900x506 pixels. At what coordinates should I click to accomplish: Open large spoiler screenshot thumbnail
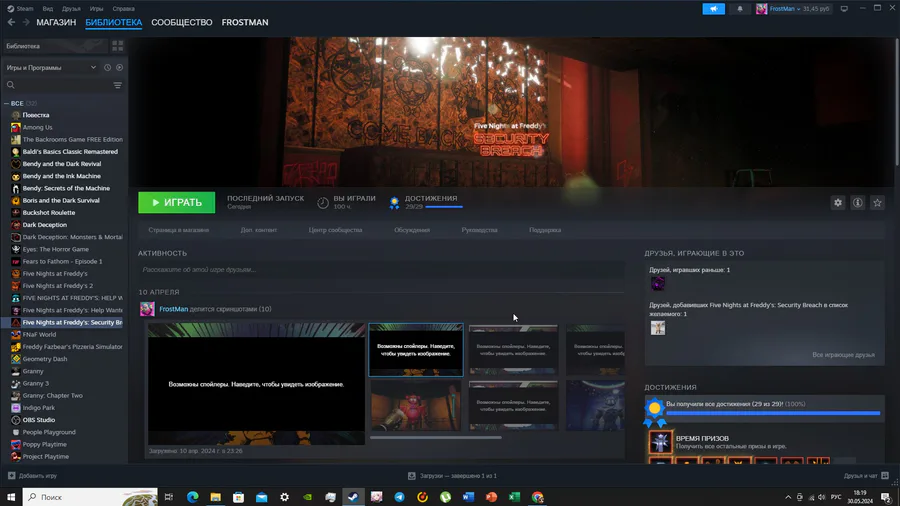(x=256, y=384)
